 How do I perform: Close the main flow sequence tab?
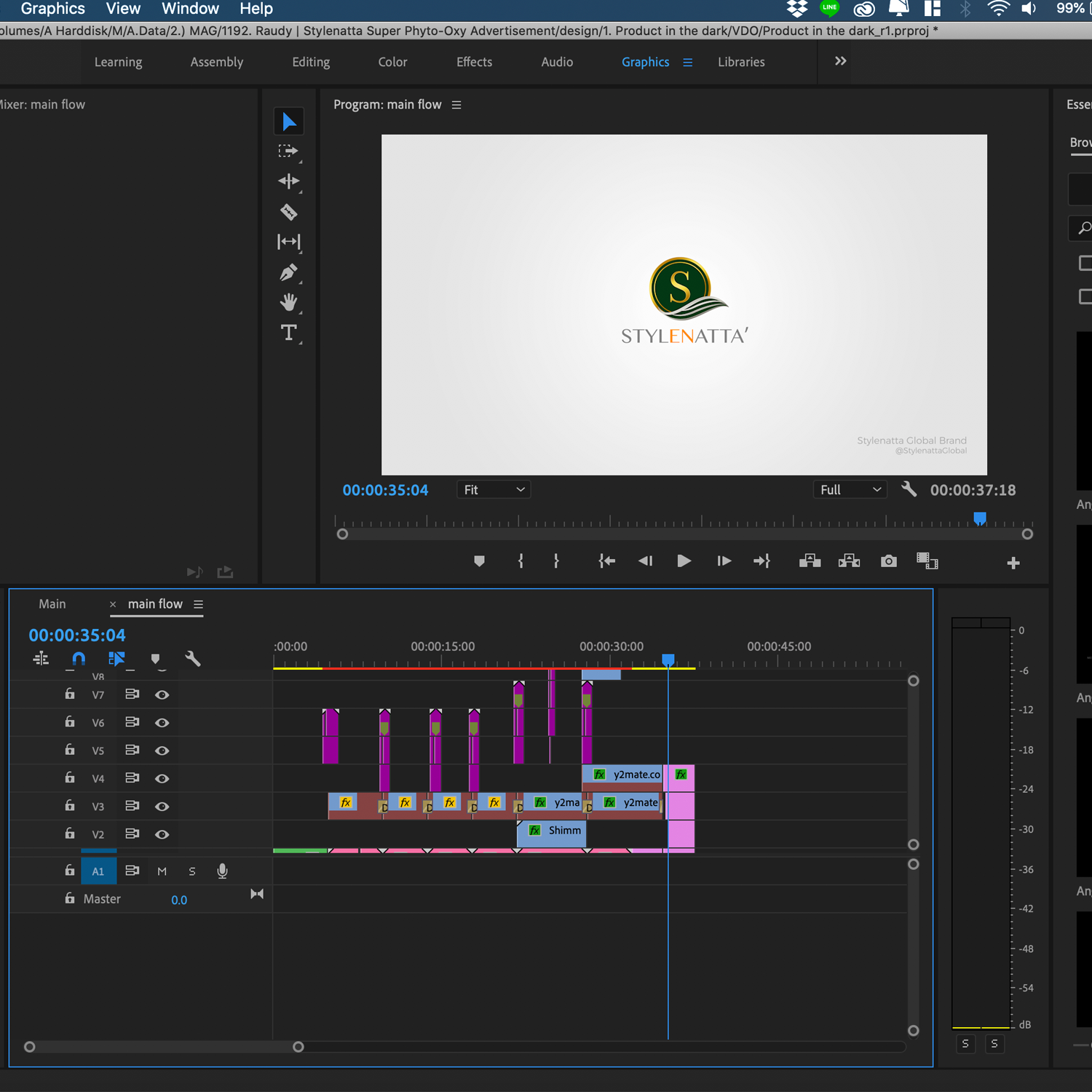(113, 604)
